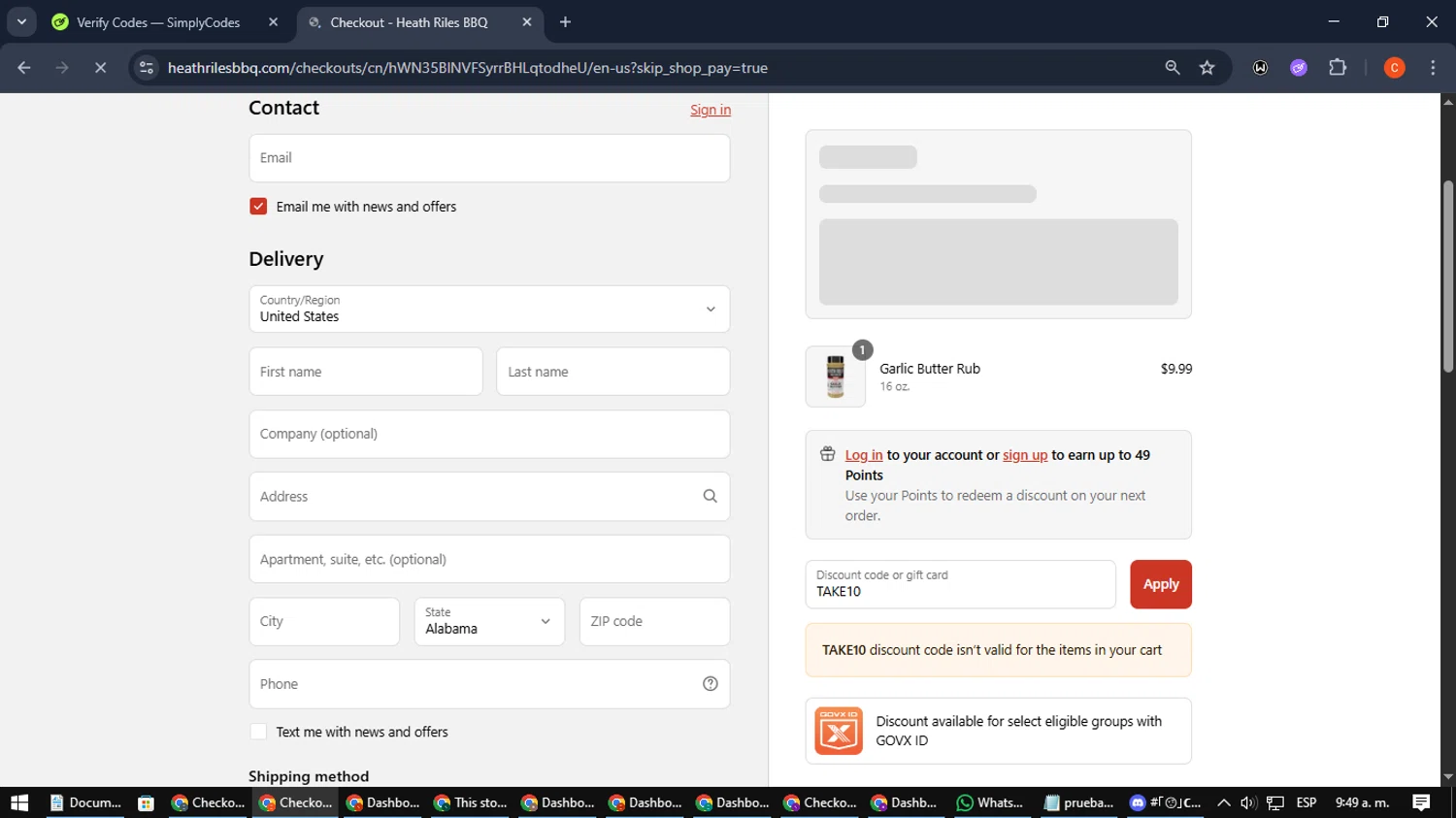Open the WhatsApp taskbar app
This screenshot has width=1456, height=818.
990,802
